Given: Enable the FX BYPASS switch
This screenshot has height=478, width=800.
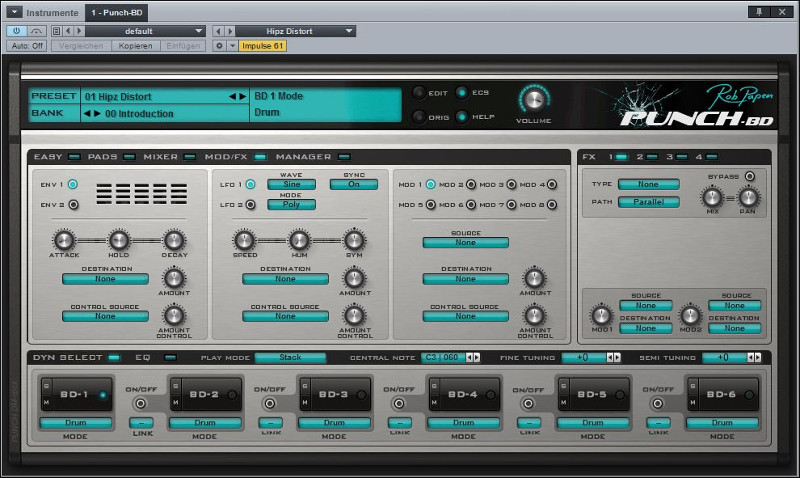Looking at the screenshot, I should tap(749, 177).
